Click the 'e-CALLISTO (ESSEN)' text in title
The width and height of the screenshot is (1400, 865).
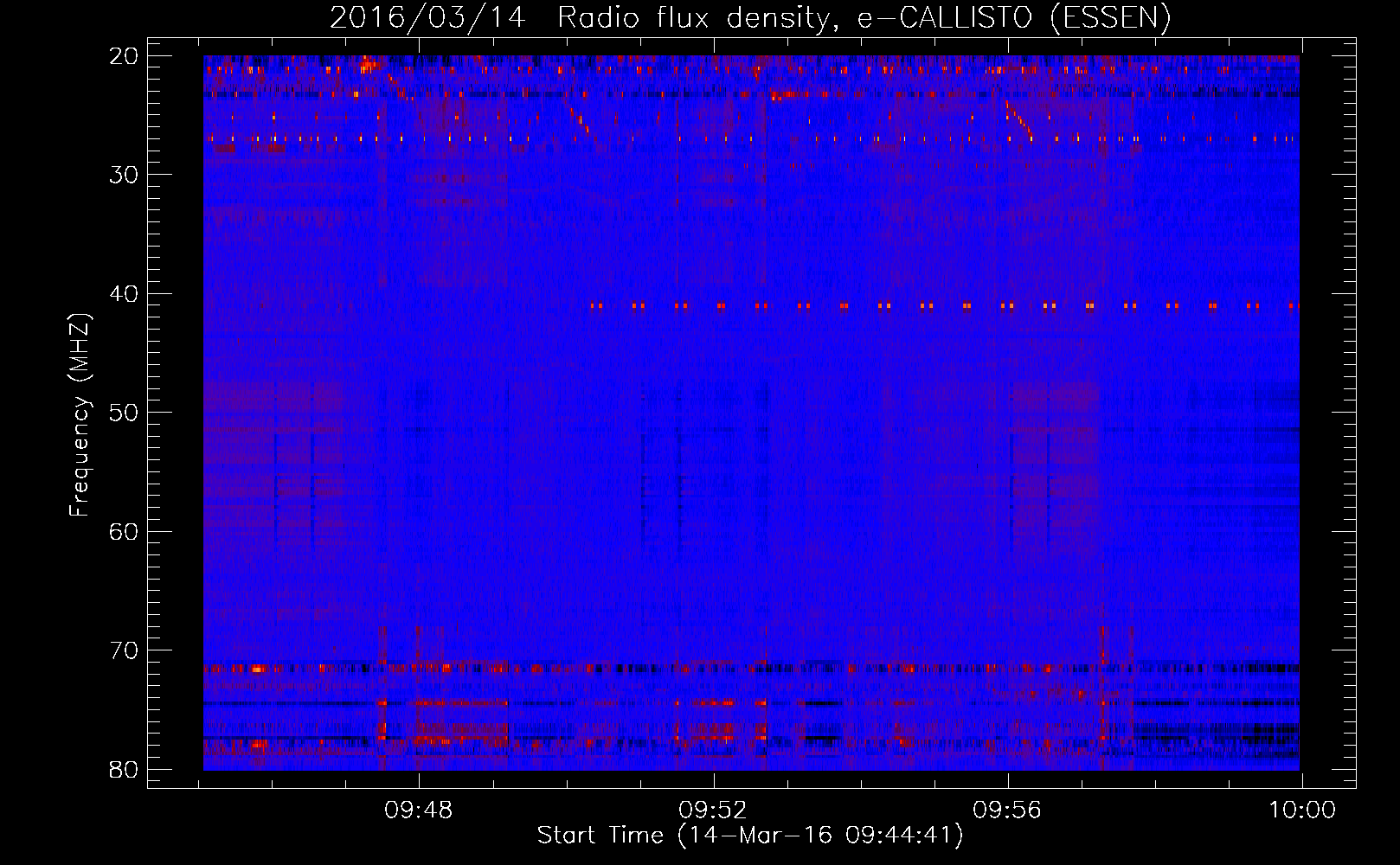[1014, 18]
